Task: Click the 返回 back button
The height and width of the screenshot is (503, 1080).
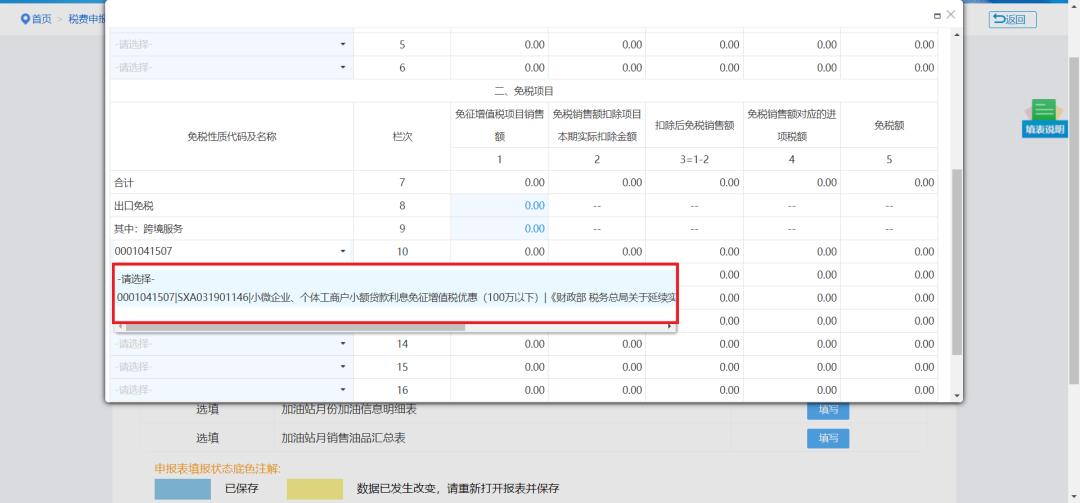Action: coord(1012,19)
